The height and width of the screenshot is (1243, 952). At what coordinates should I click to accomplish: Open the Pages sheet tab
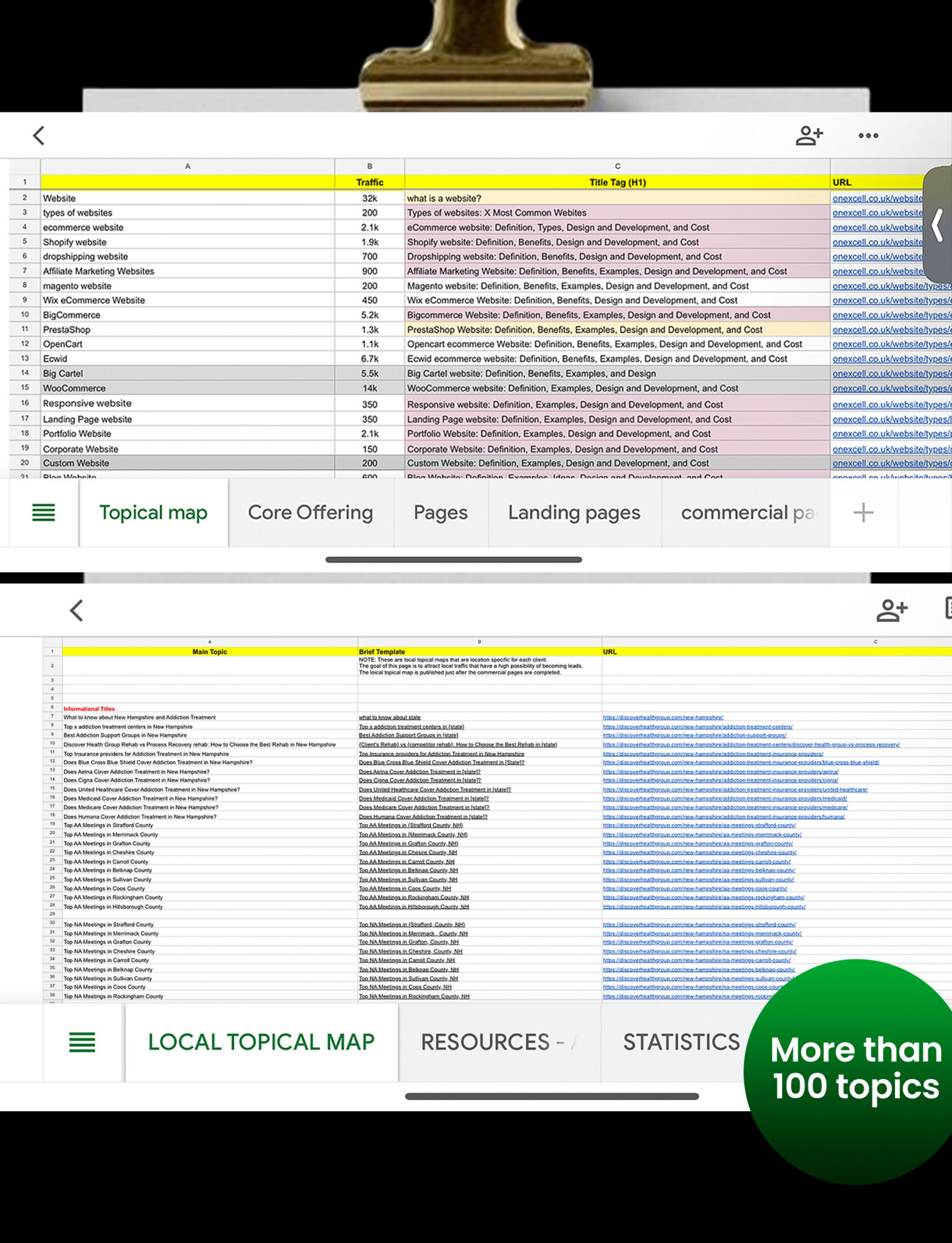click(x=441, y=513)
